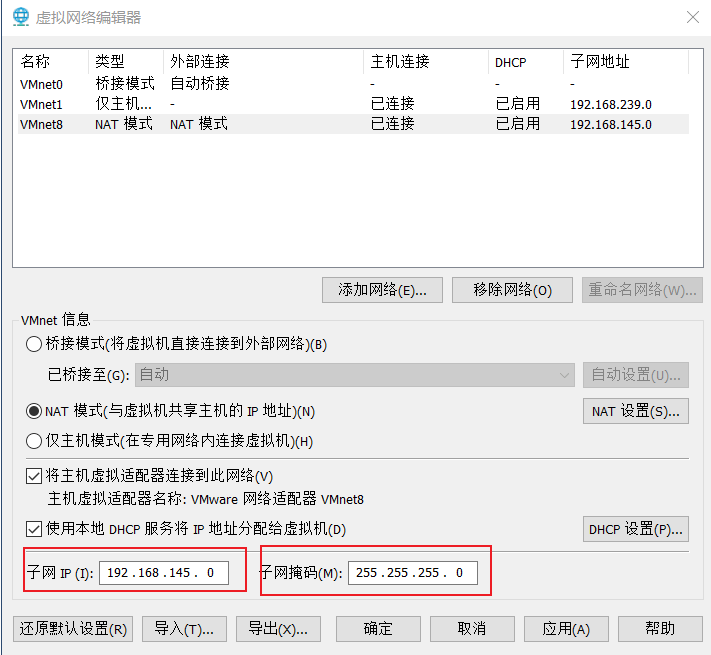Image resolution: width=711 pixels, height=655 pixels.
Task: Click the 添加网络 button
Action: (x=382, y=290)
